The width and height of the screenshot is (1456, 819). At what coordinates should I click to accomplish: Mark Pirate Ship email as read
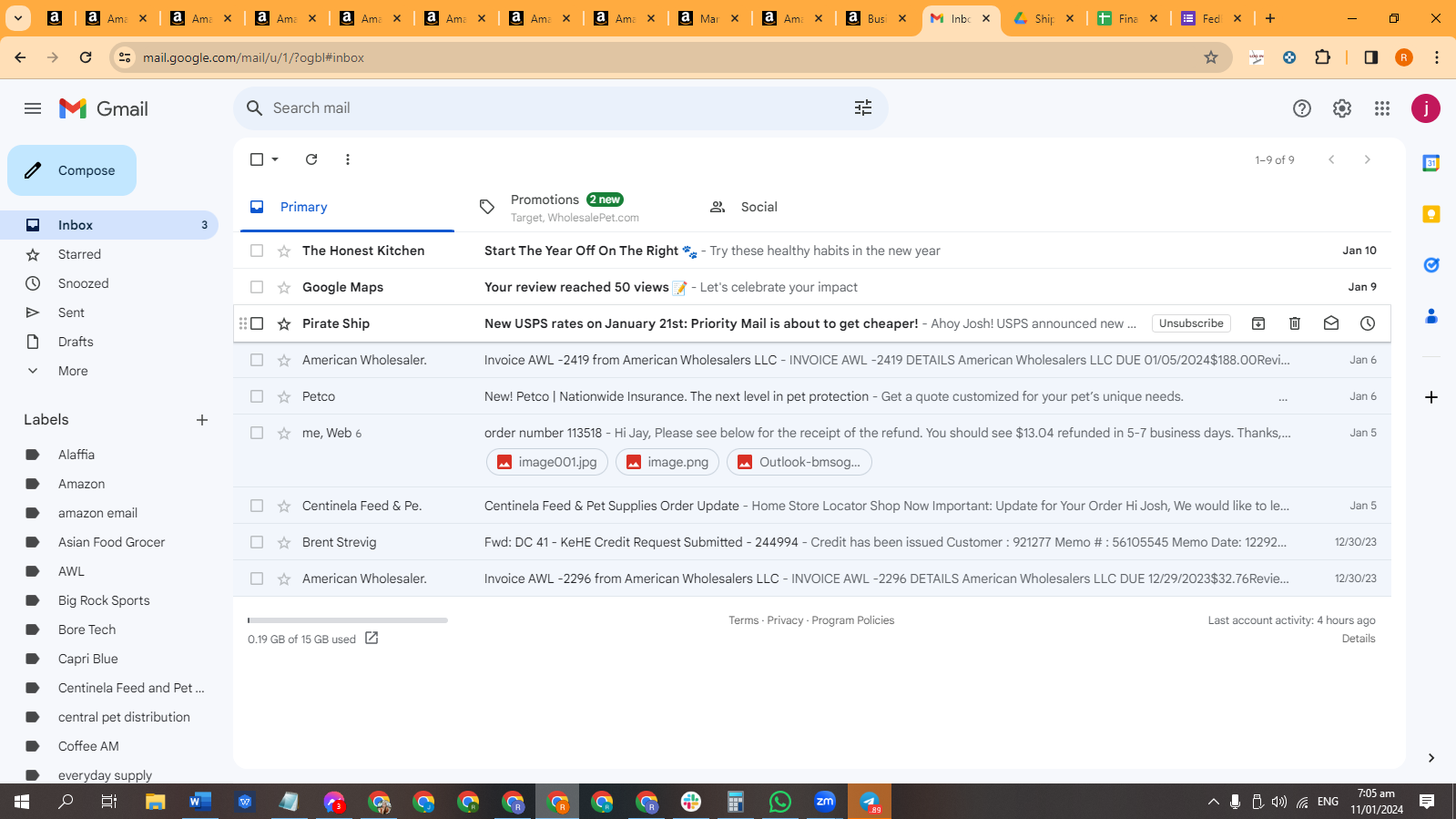pyautogui.click(x=1331, y=323)
